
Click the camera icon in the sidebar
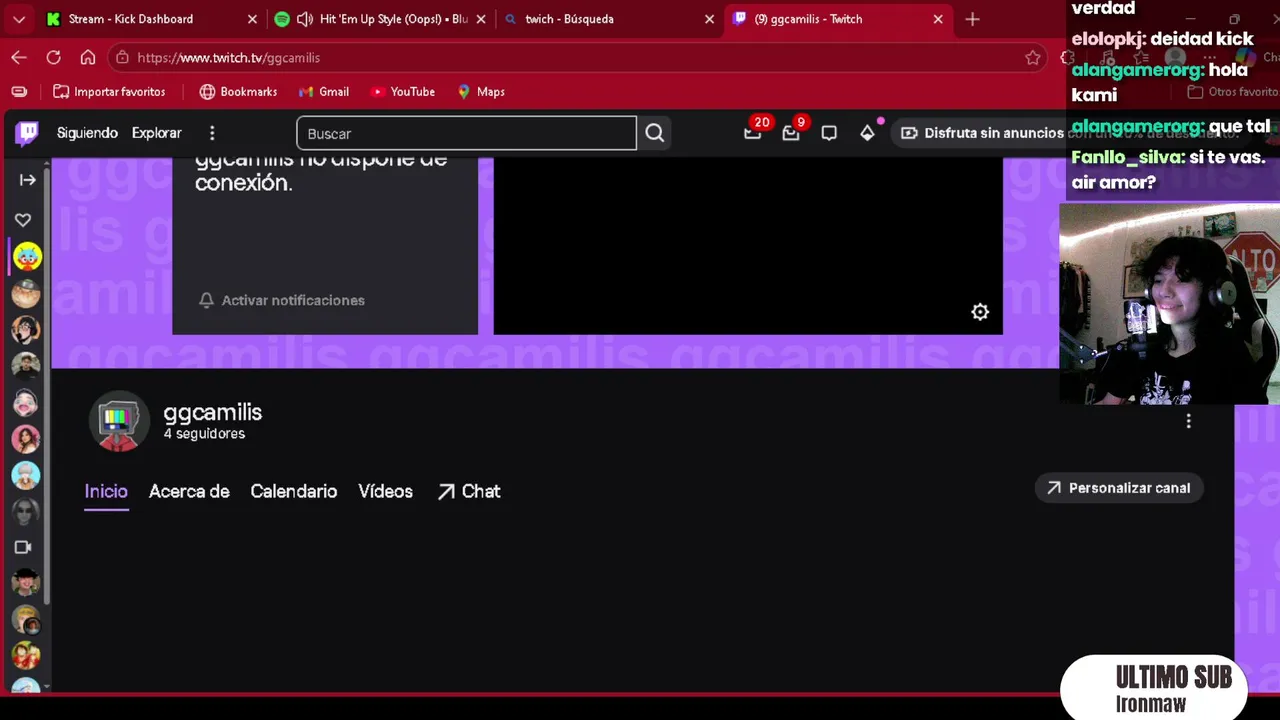tap(23, 547)
